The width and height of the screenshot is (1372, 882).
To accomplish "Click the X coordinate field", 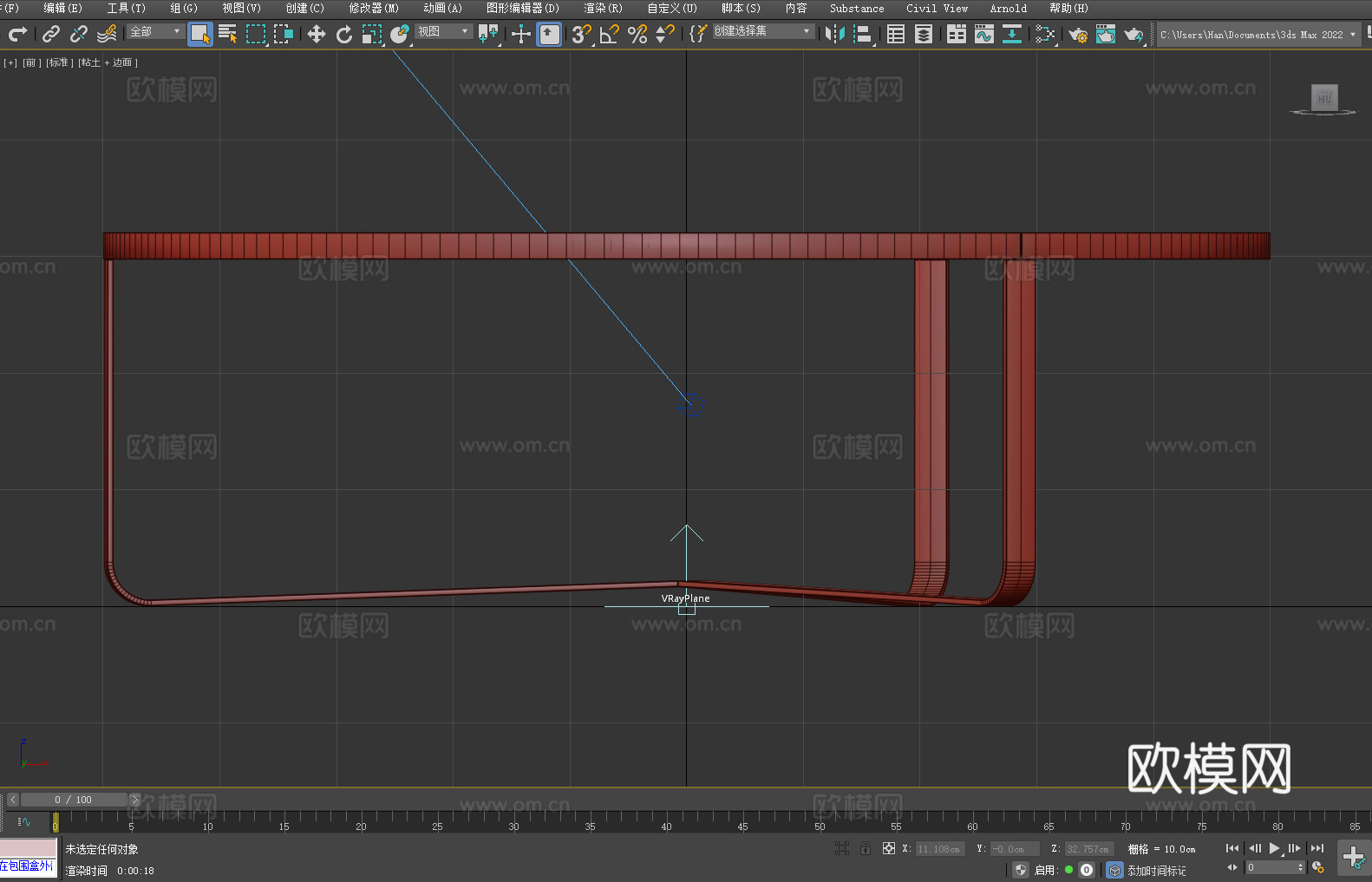I will click(940, 849).
